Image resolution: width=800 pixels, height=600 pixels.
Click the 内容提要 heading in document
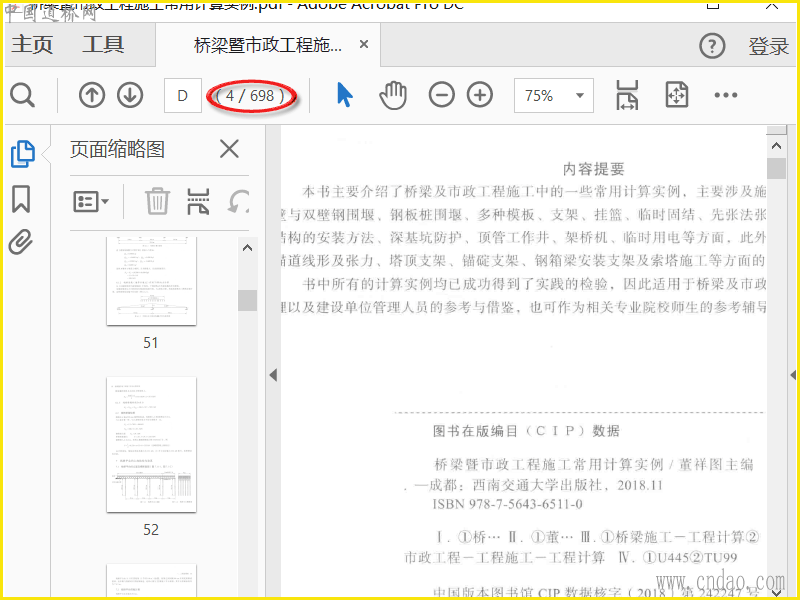594,169
